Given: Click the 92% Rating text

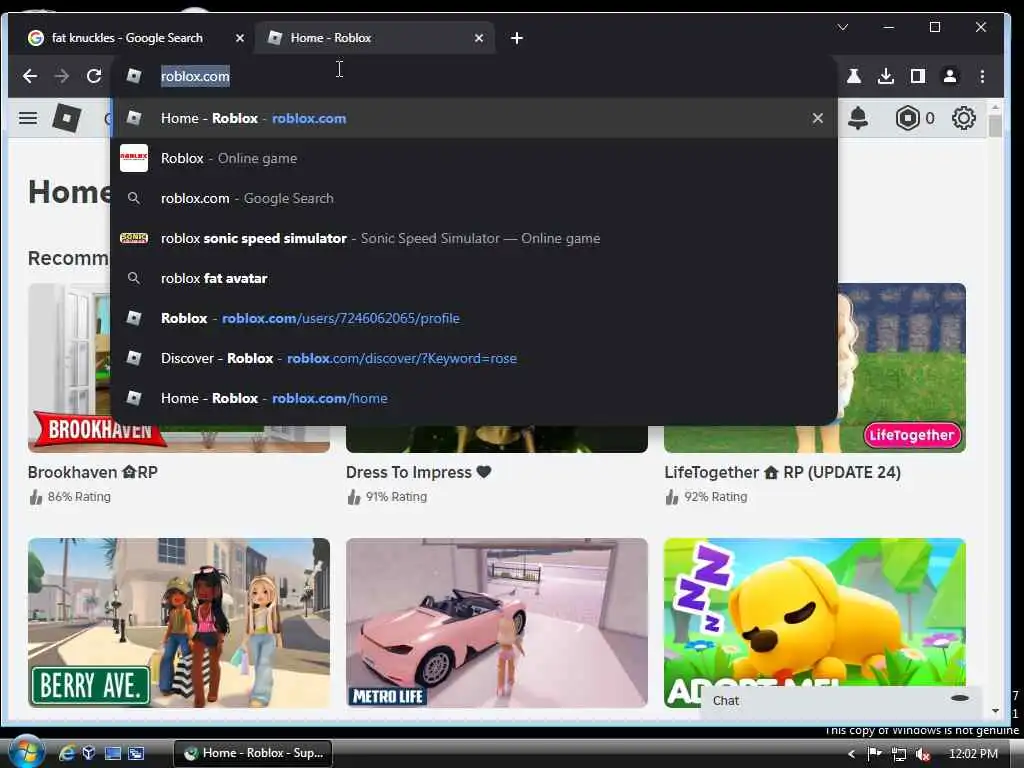Looking at the screenshot, I should coord(716,497).
